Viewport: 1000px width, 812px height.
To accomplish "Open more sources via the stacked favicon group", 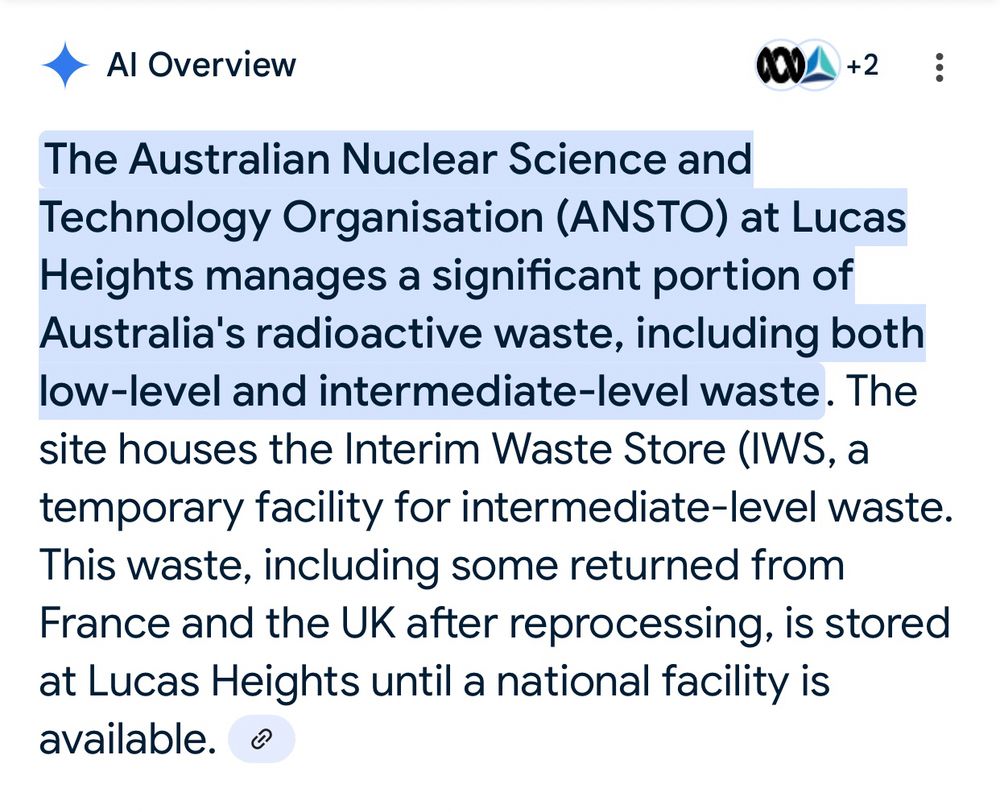I will click(800, 65).
